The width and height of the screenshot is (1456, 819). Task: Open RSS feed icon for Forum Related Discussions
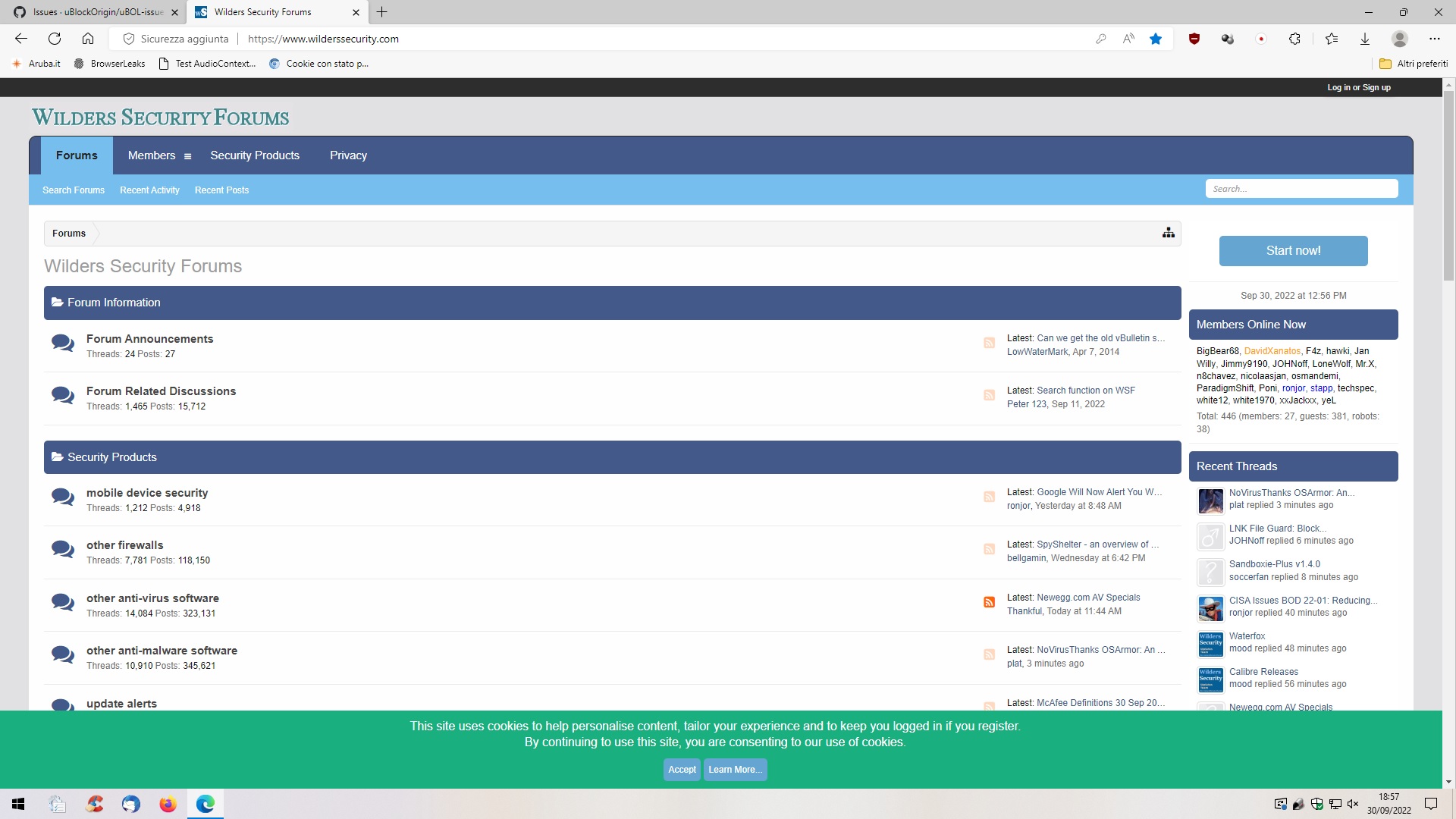click(989, 395)
